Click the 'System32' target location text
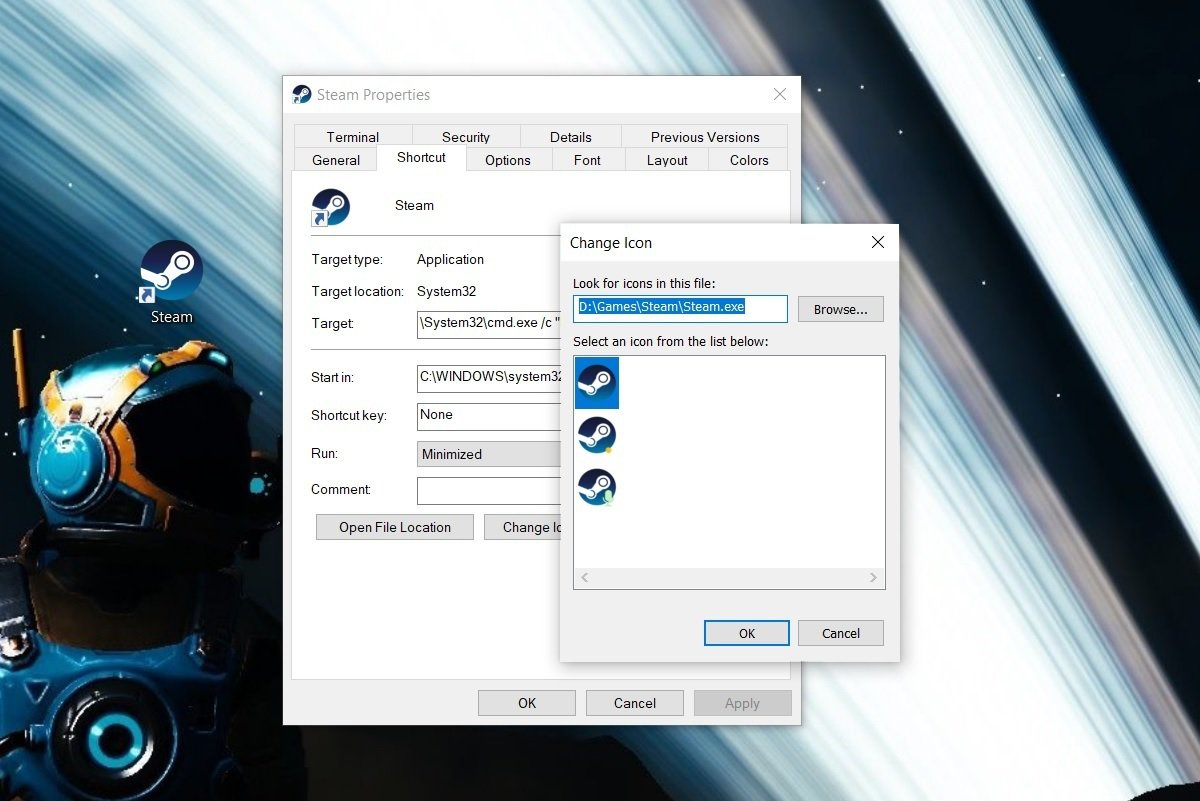Image resolution: width=1200 pixels, height=801 pixels. (x=446, y=292)
